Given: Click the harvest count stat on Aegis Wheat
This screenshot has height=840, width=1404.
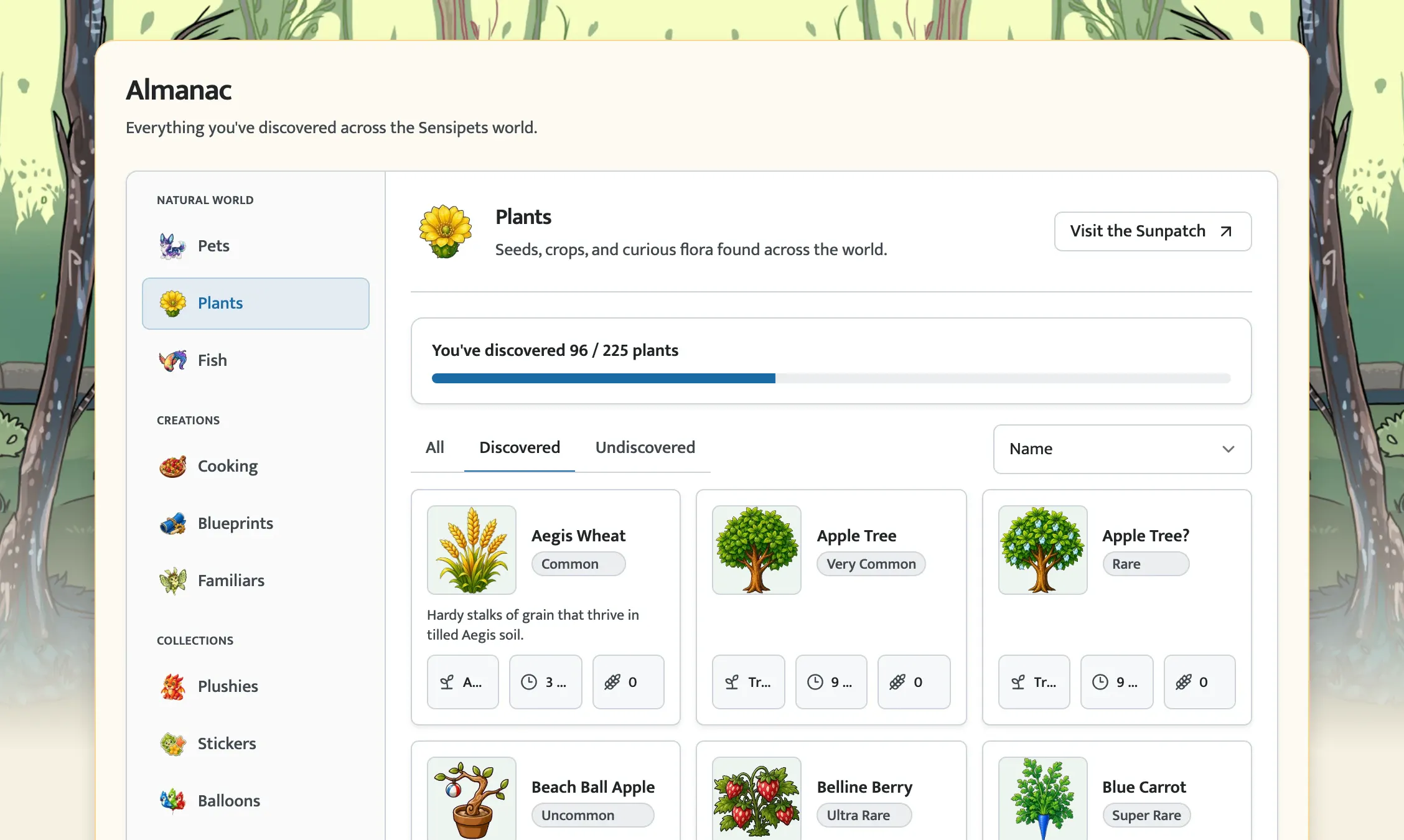Looking at the screenshot, I should [629, 682].
